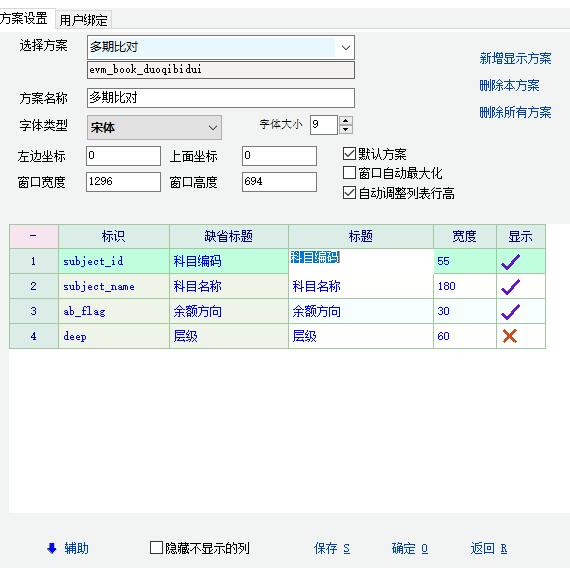Click the width value 30
This screenshot has height=568, width=570.
coord(465,311)
